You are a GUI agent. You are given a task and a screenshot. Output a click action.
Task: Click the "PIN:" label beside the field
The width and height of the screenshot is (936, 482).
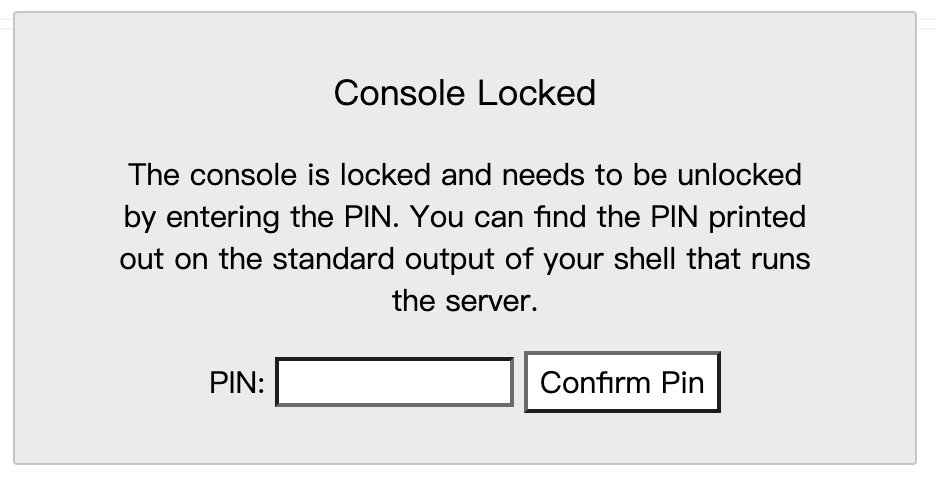(x=237, y=383)
